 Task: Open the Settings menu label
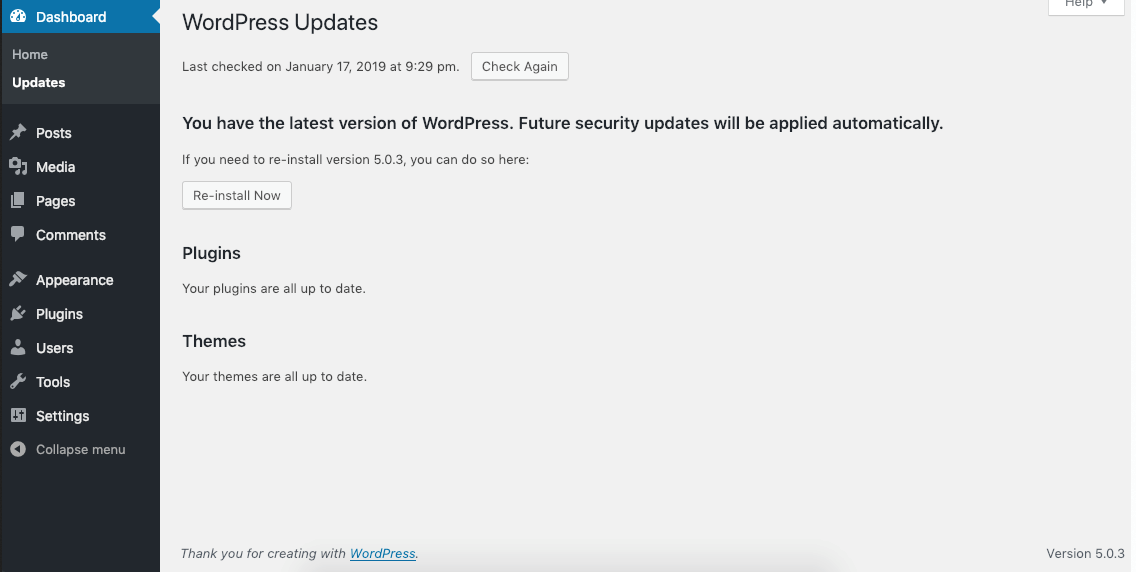click(62, 416)
